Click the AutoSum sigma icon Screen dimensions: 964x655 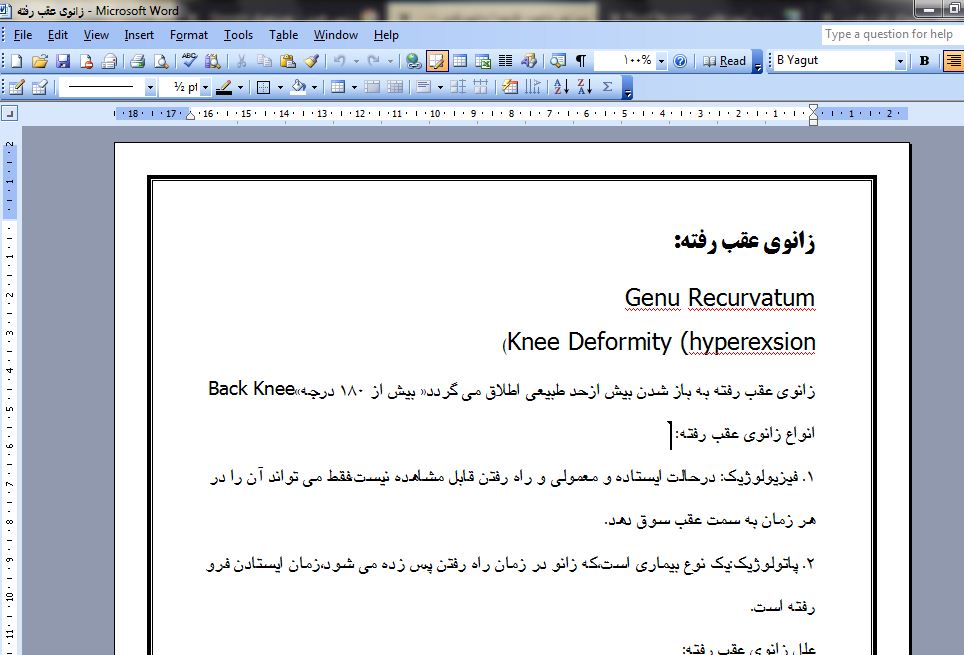(607, 87)
